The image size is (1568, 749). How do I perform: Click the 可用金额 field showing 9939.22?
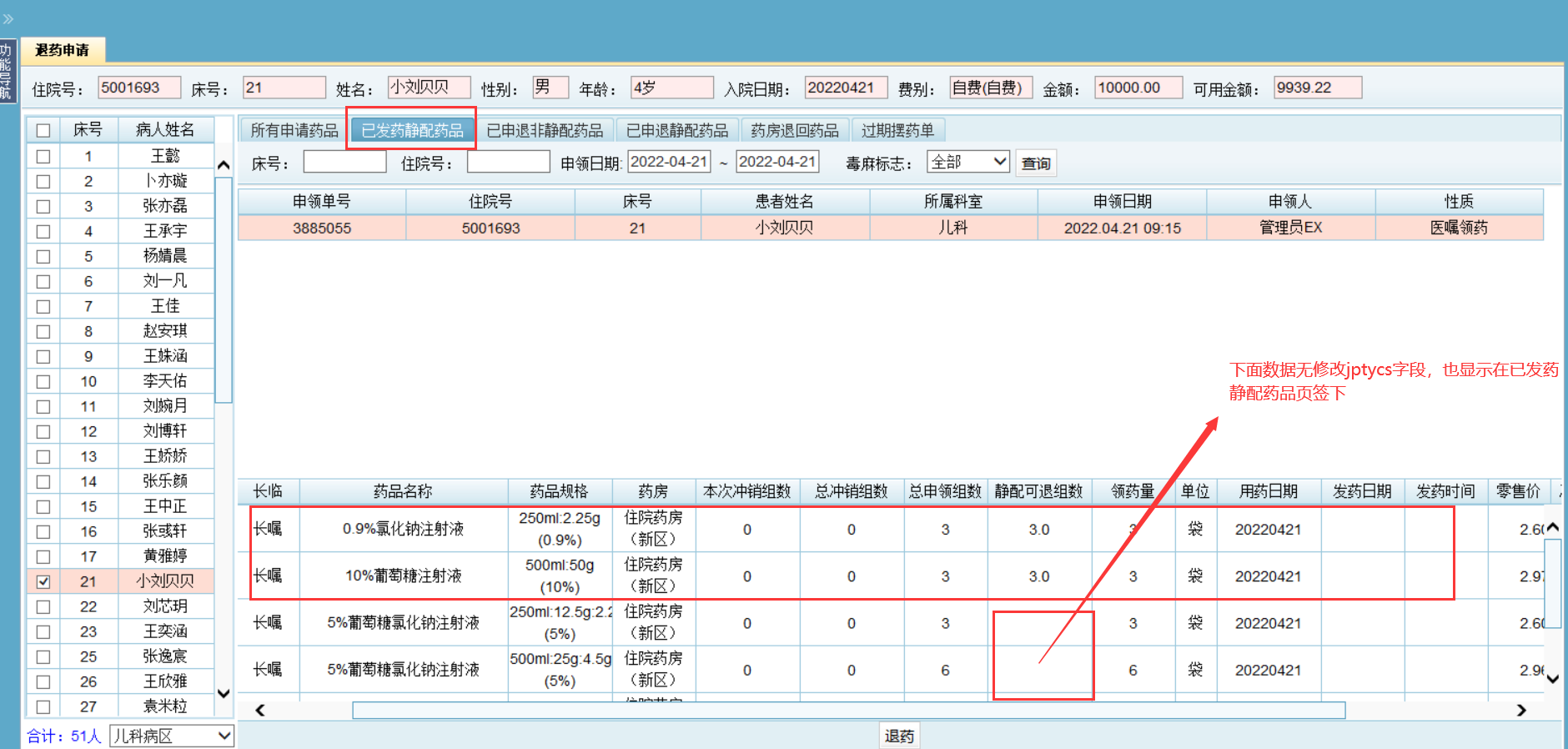coord(1318,88)
